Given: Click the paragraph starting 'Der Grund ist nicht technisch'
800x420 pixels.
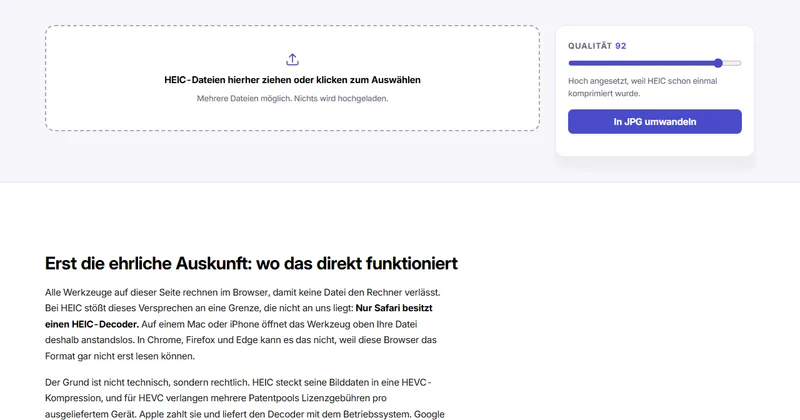Looking at the screenshot, I should 245,398.
